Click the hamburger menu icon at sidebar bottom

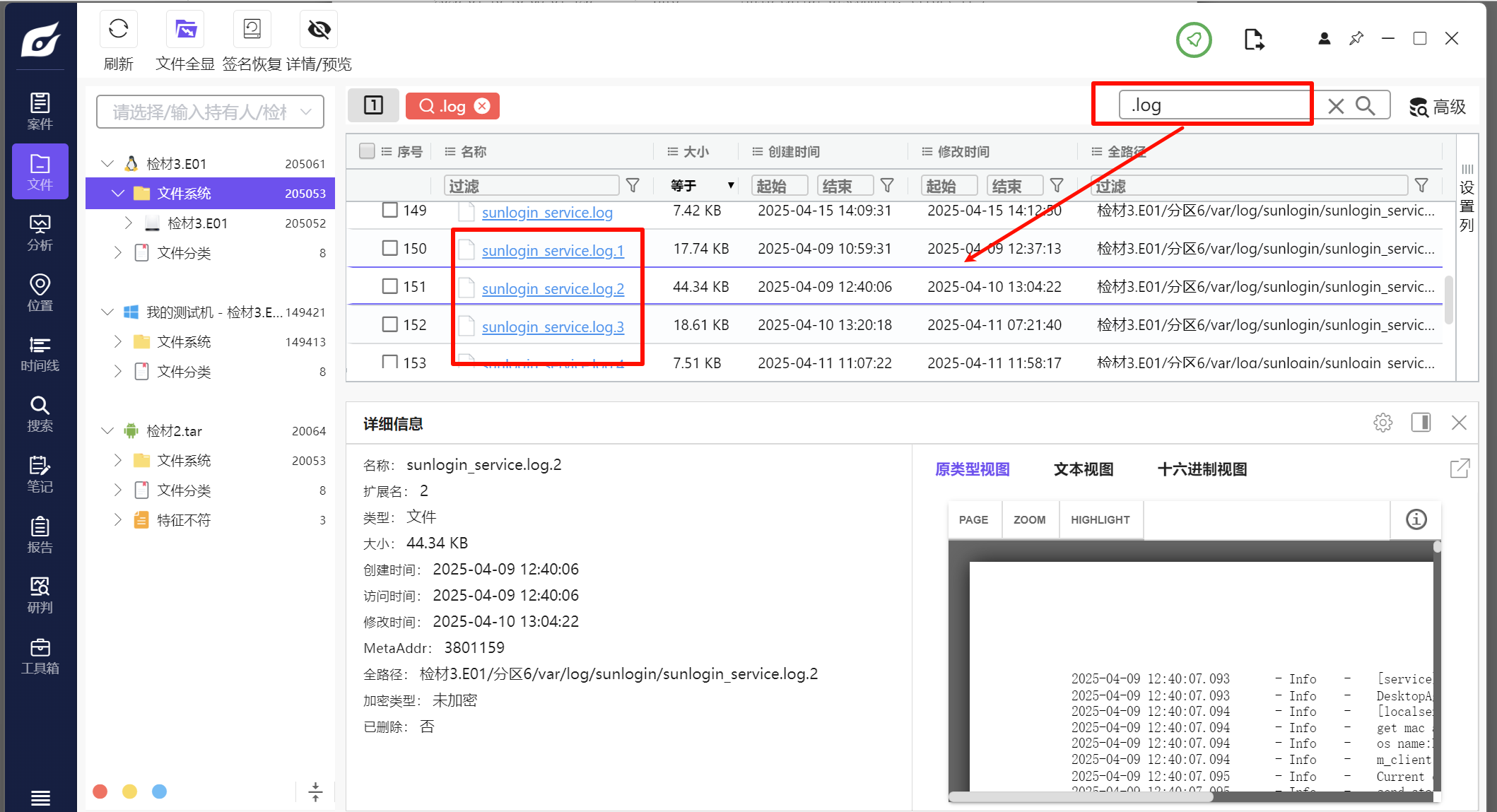[40, 798]
